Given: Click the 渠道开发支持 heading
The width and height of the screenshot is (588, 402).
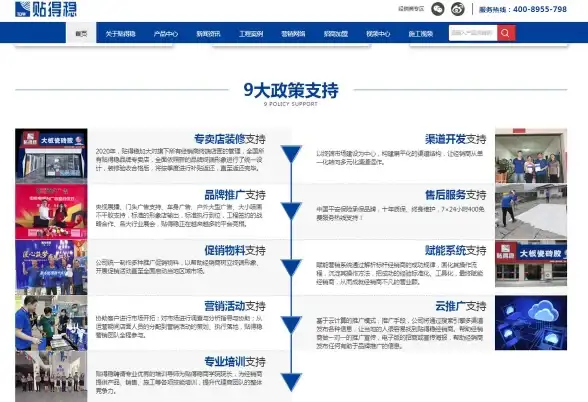Looking at the screenshot, I should (455, 139).
